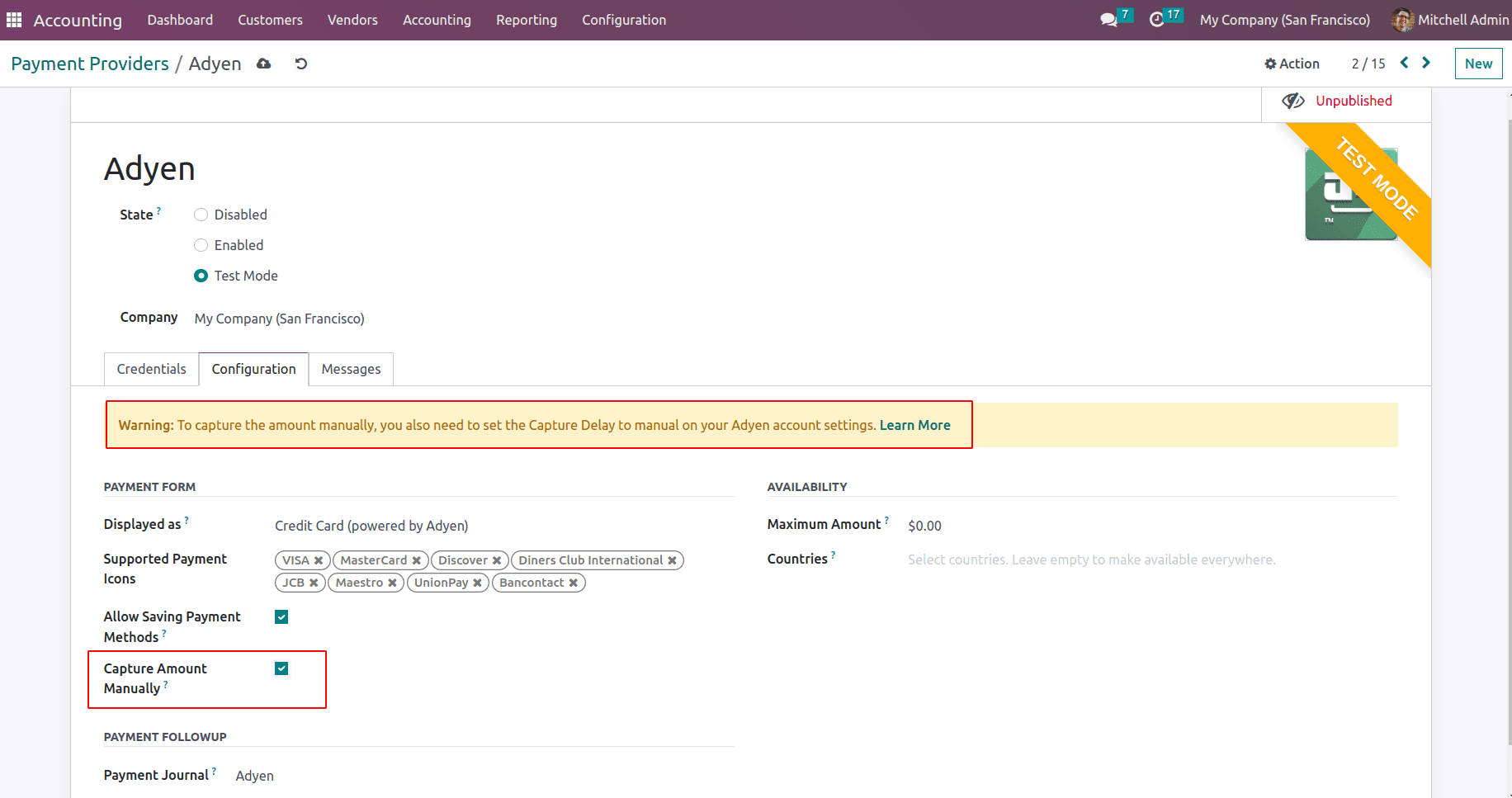The height and width of the screenshot is (798, 1512).
Task: Open the Action dropdown menu
Action: coord(1292,64)
